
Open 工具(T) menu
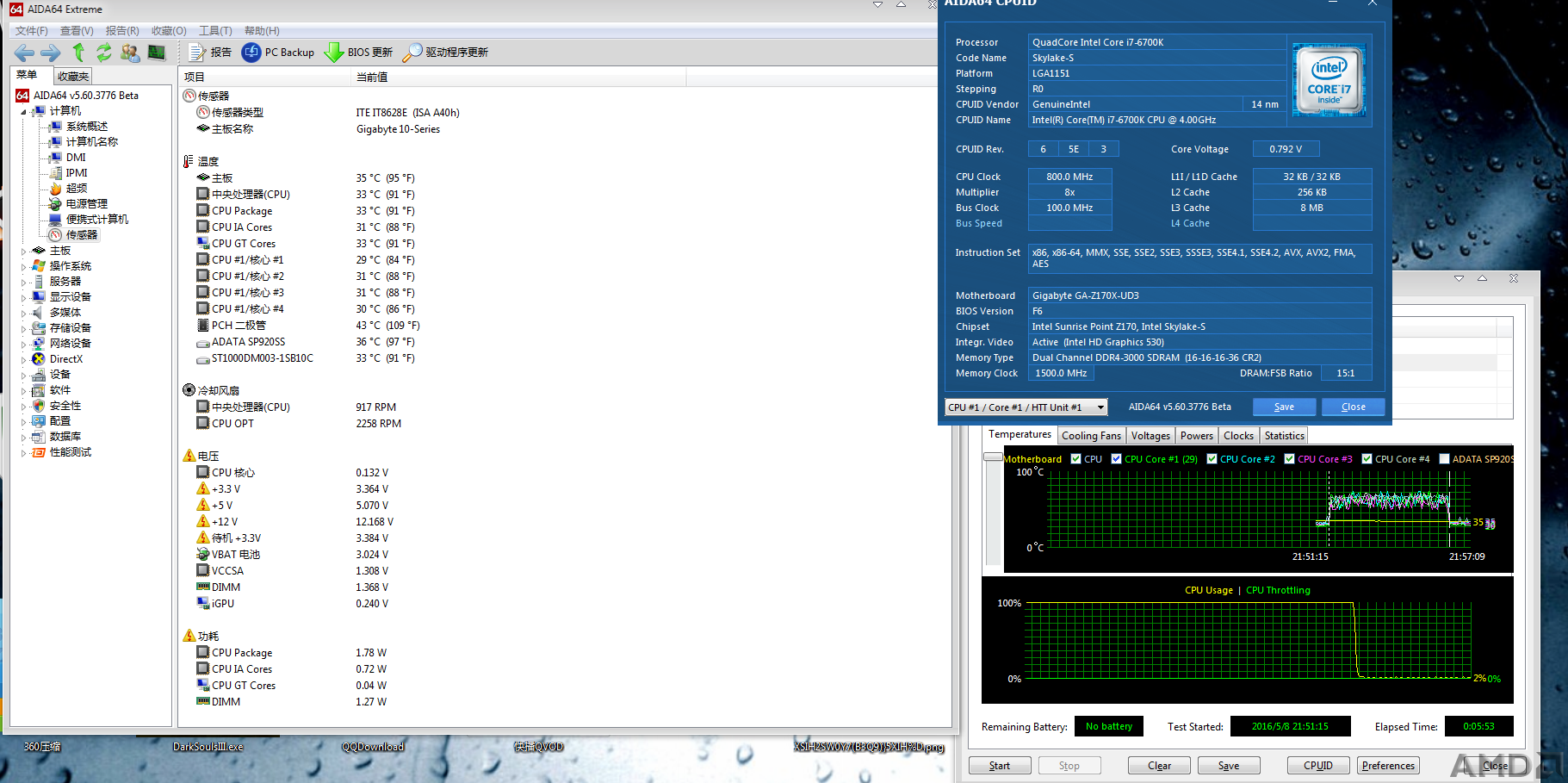tap(215, 31)
